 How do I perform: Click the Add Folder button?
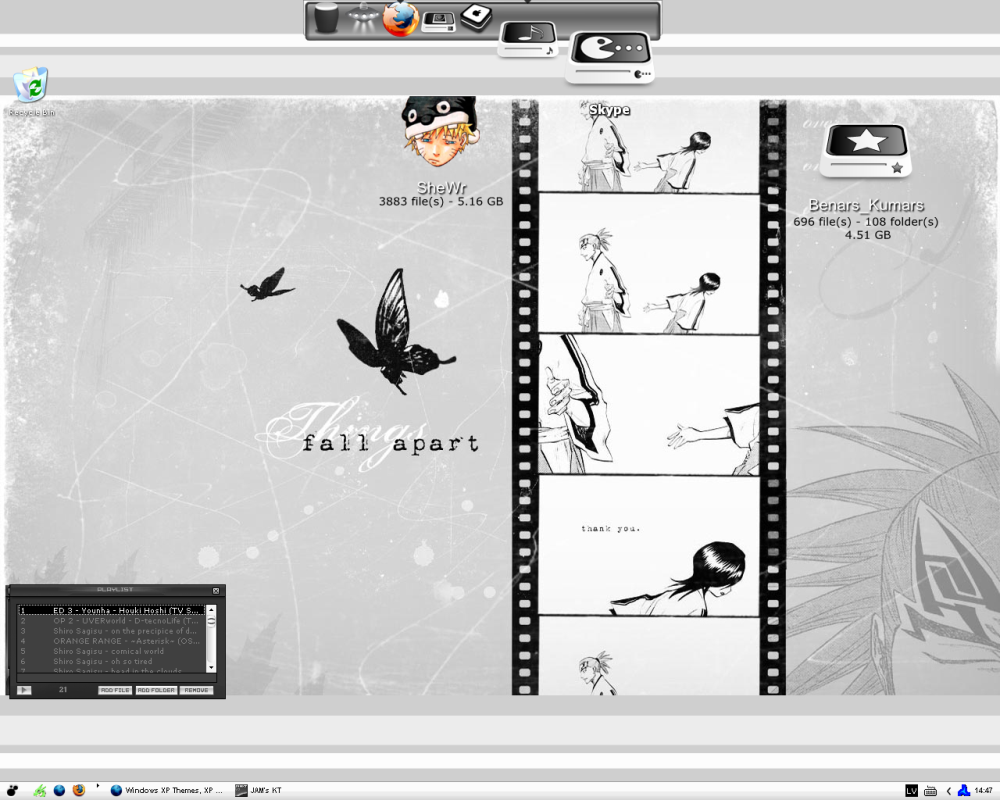pyautogui.click(x=156, y=690)
